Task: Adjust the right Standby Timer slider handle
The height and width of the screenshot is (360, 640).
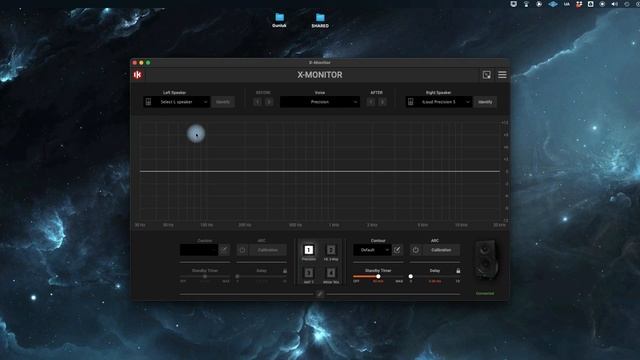Action: (378, 276)
